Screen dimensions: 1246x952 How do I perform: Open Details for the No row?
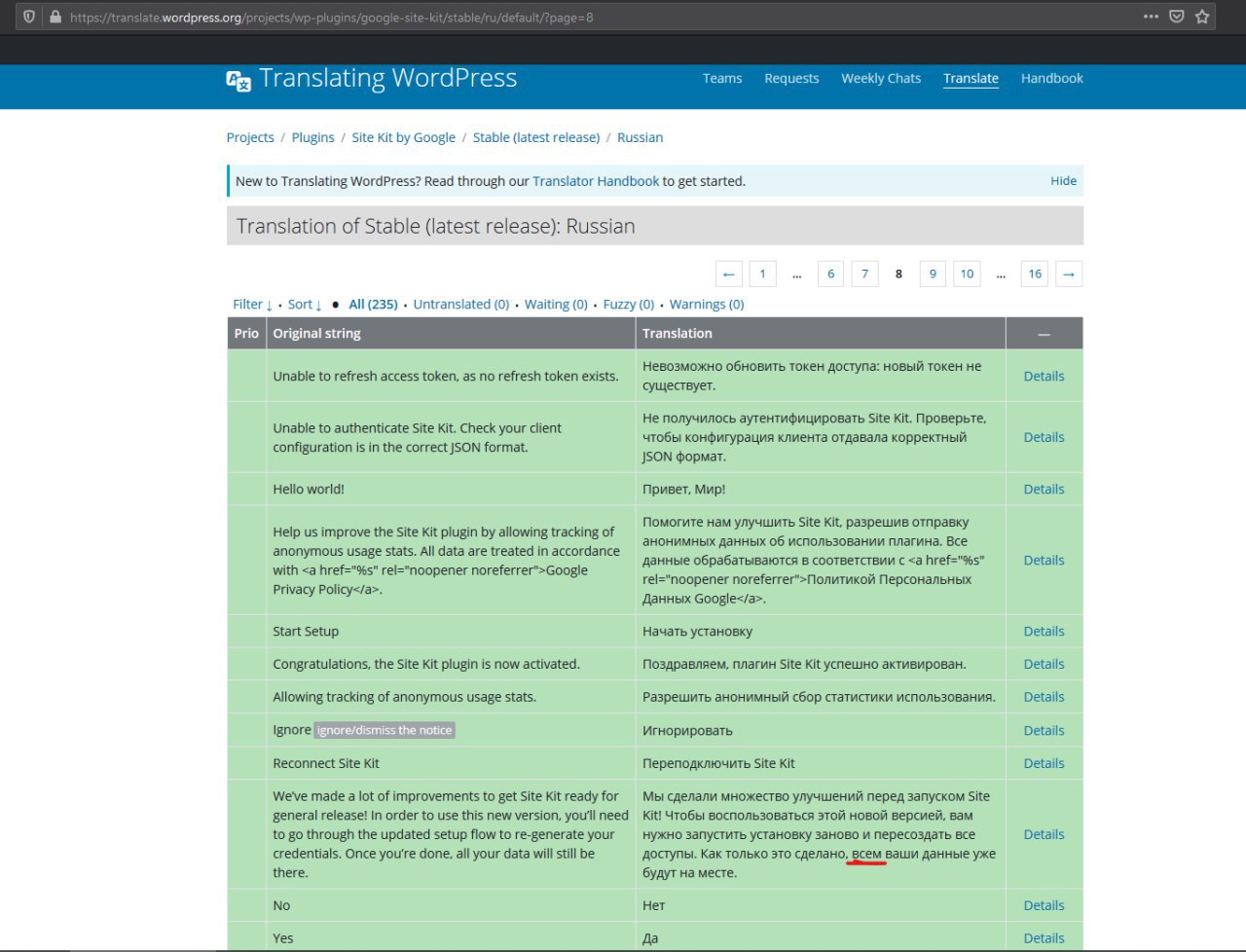click(1044, 905)
